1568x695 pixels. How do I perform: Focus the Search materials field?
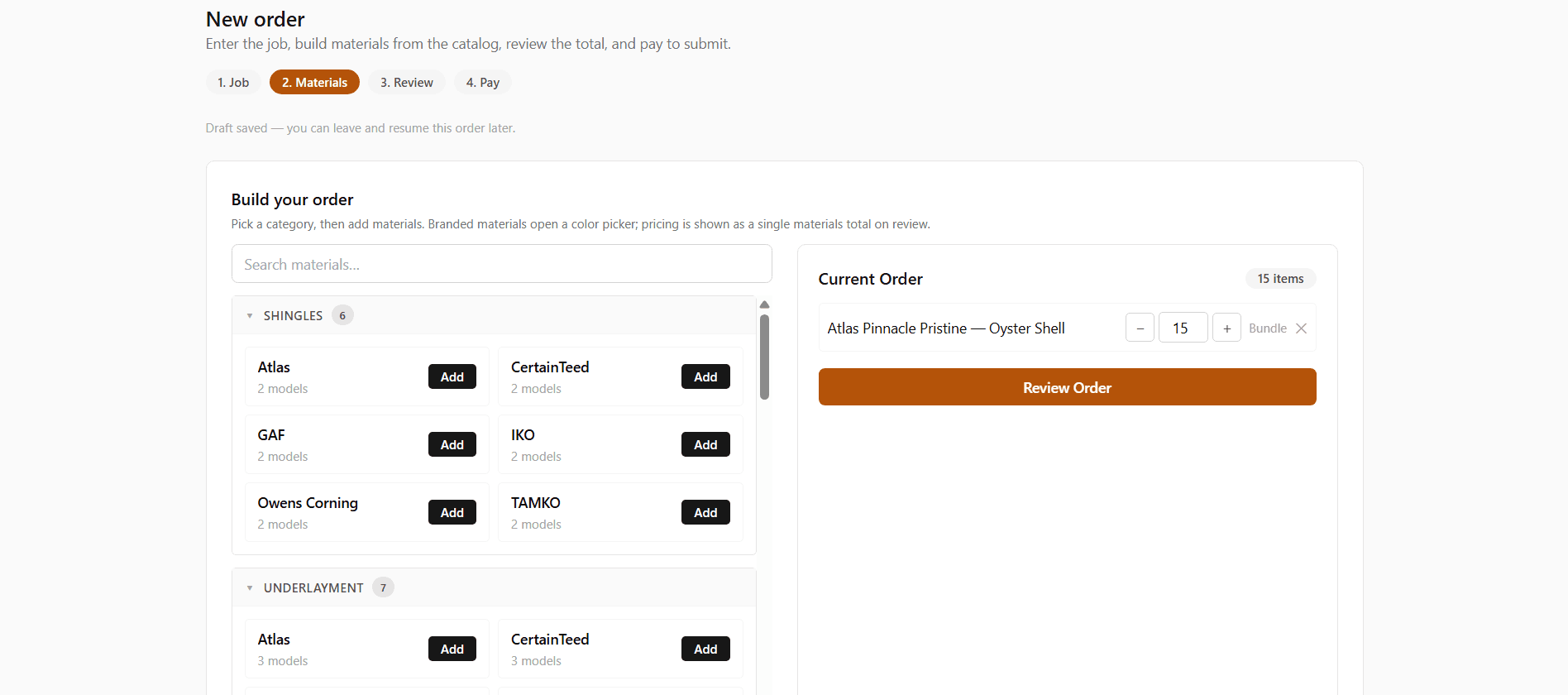click(x=501, y=264)
